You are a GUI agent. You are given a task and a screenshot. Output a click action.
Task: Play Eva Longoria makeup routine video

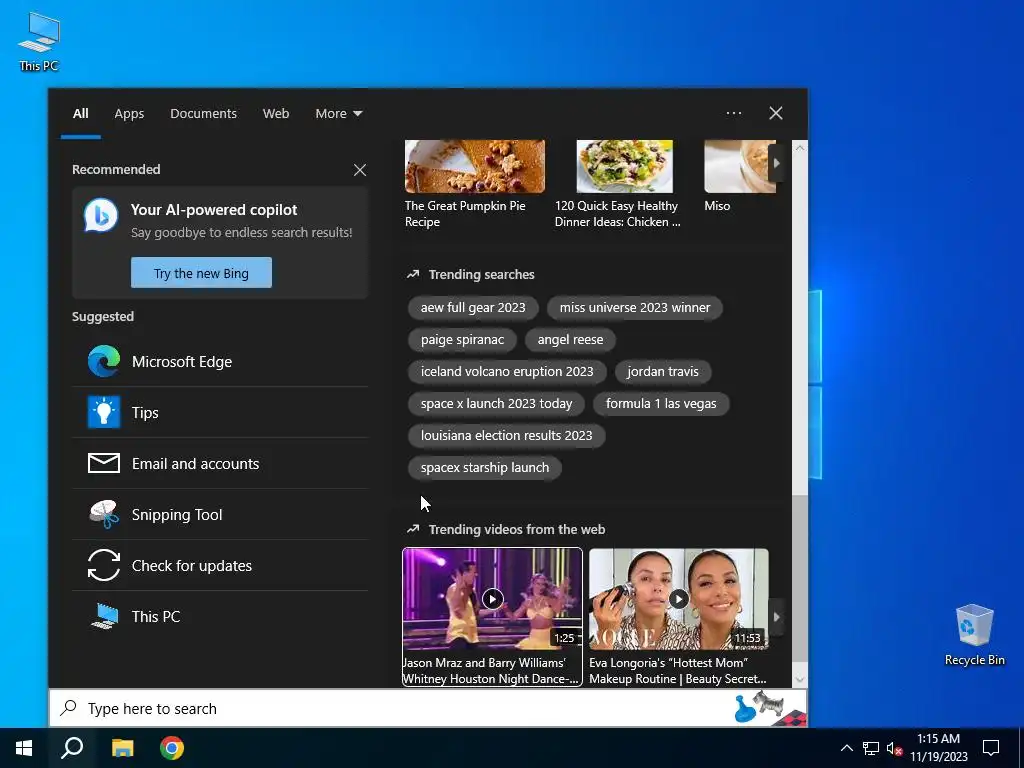click(679, 599)
